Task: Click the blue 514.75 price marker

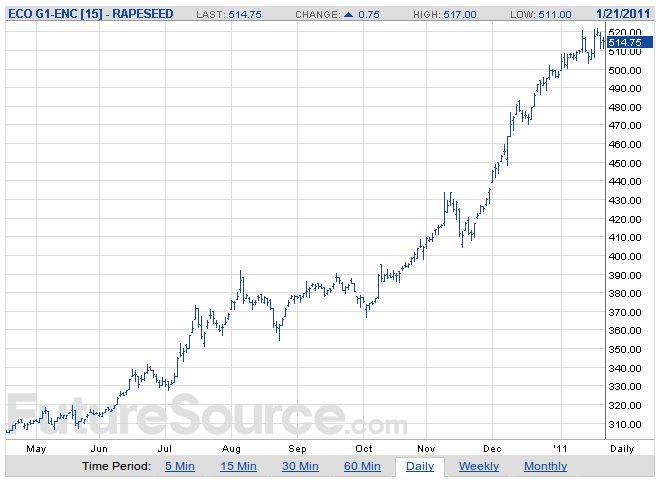Action: pos(630,42)
